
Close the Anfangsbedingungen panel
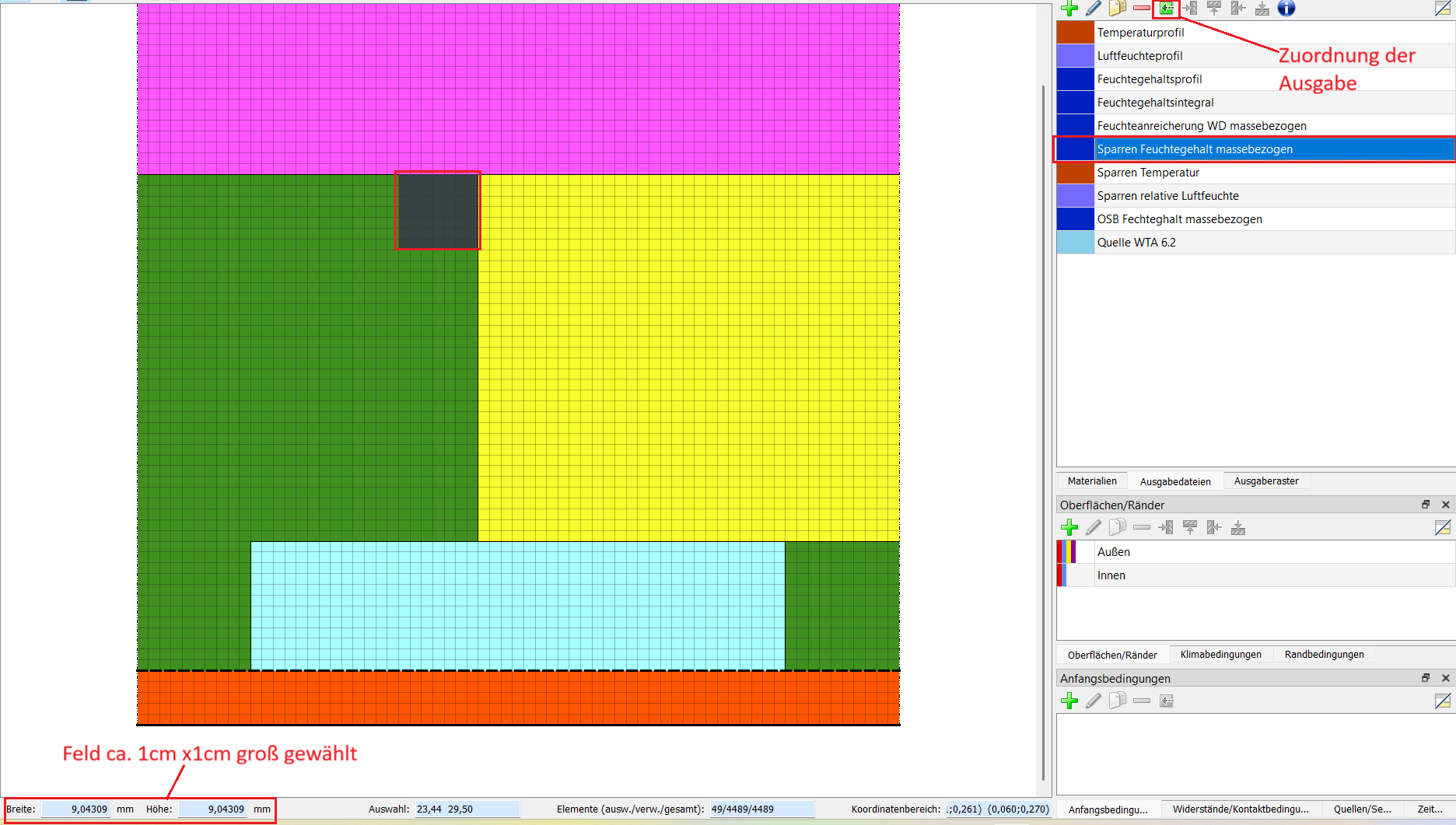tap(1446, 678)
